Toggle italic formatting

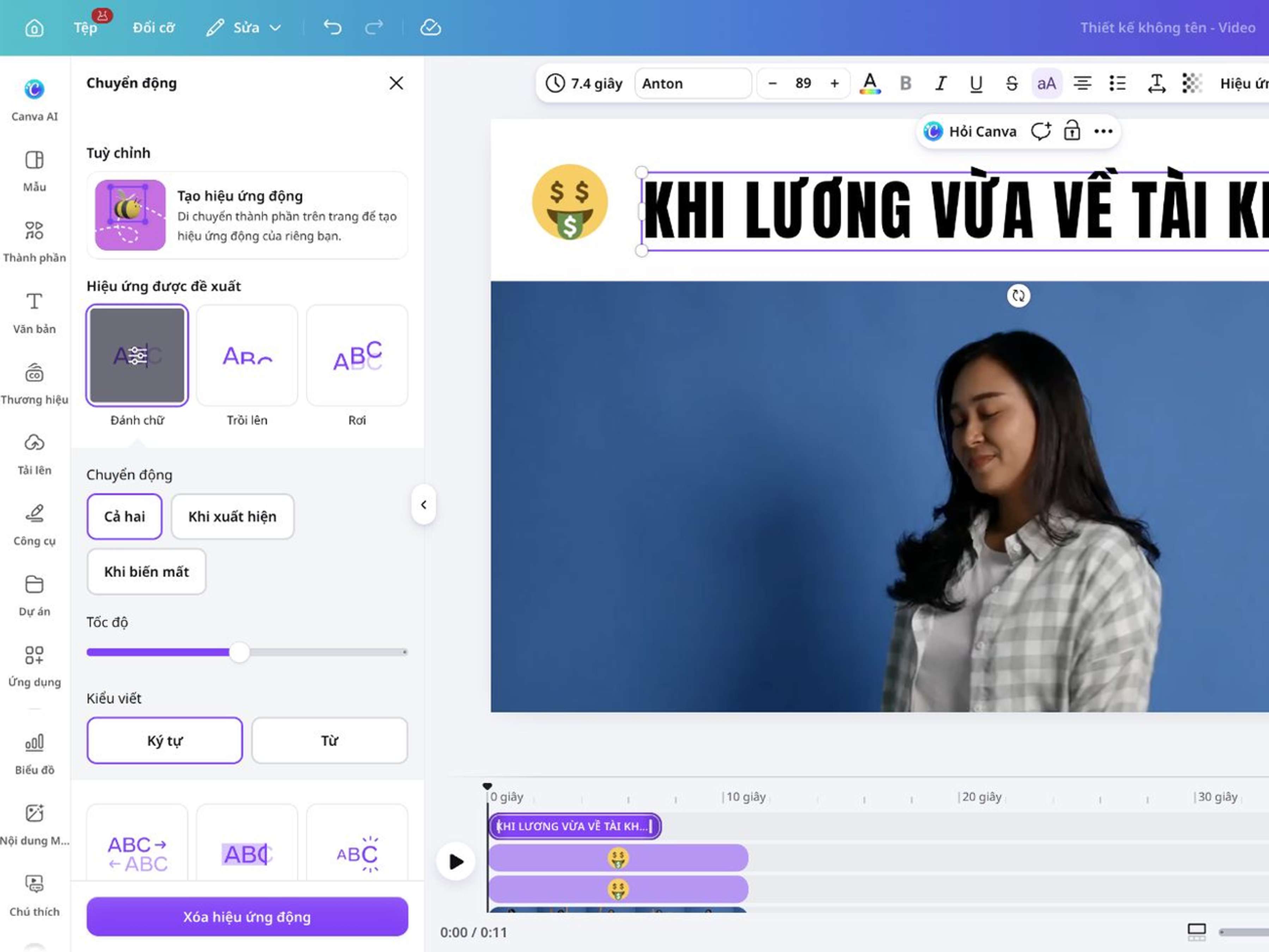pos(940,83)
